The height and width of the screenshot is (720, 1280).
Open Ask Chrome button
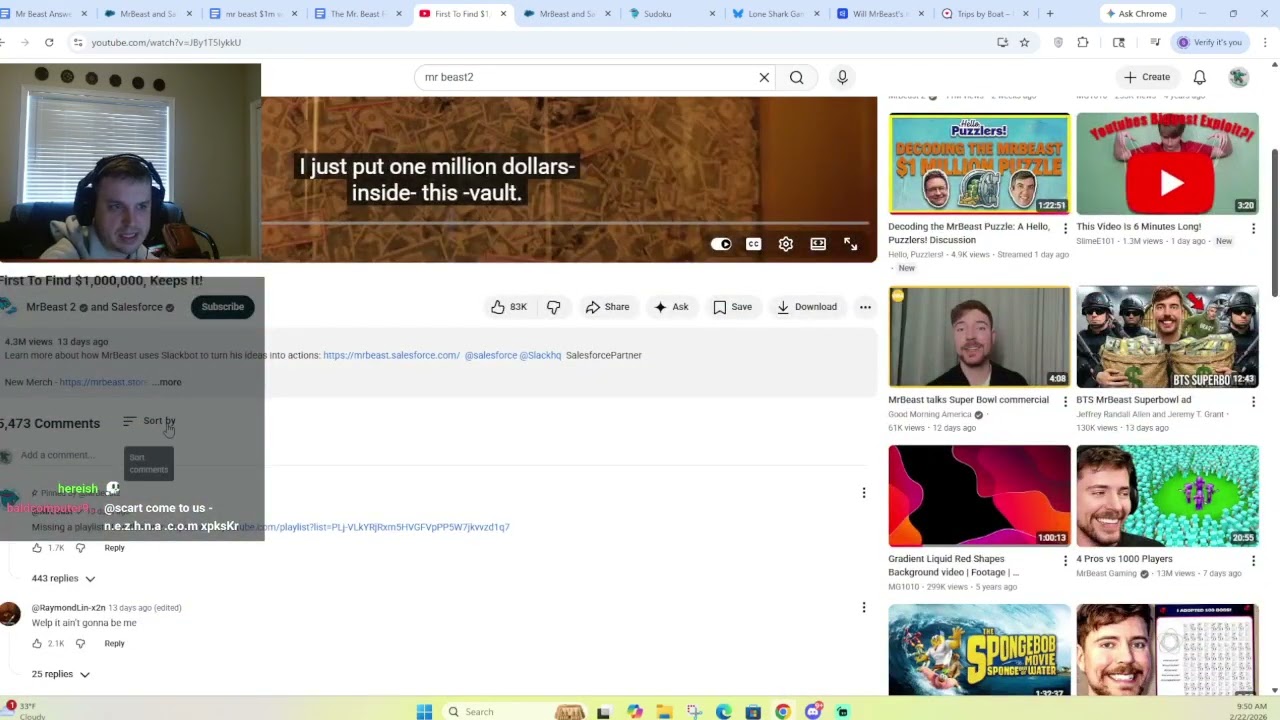pos(1136,14)
